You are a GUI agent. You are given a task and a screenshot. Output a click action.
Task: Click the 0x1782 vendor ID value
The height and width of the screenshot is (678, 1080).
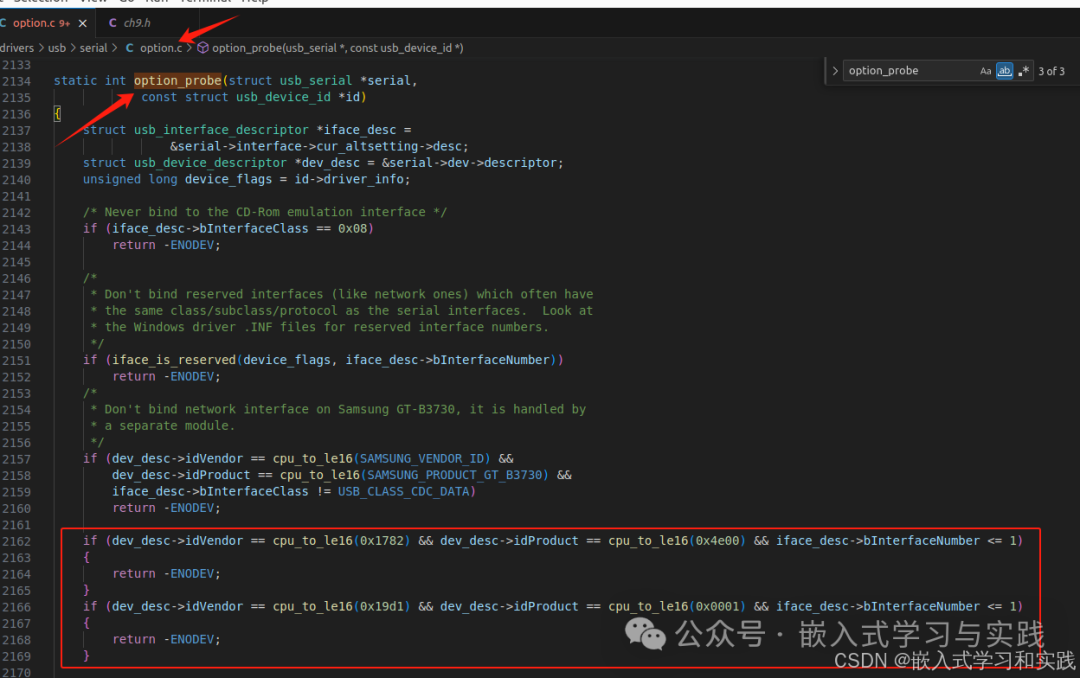pyautogui.click(x=382, y=541)
